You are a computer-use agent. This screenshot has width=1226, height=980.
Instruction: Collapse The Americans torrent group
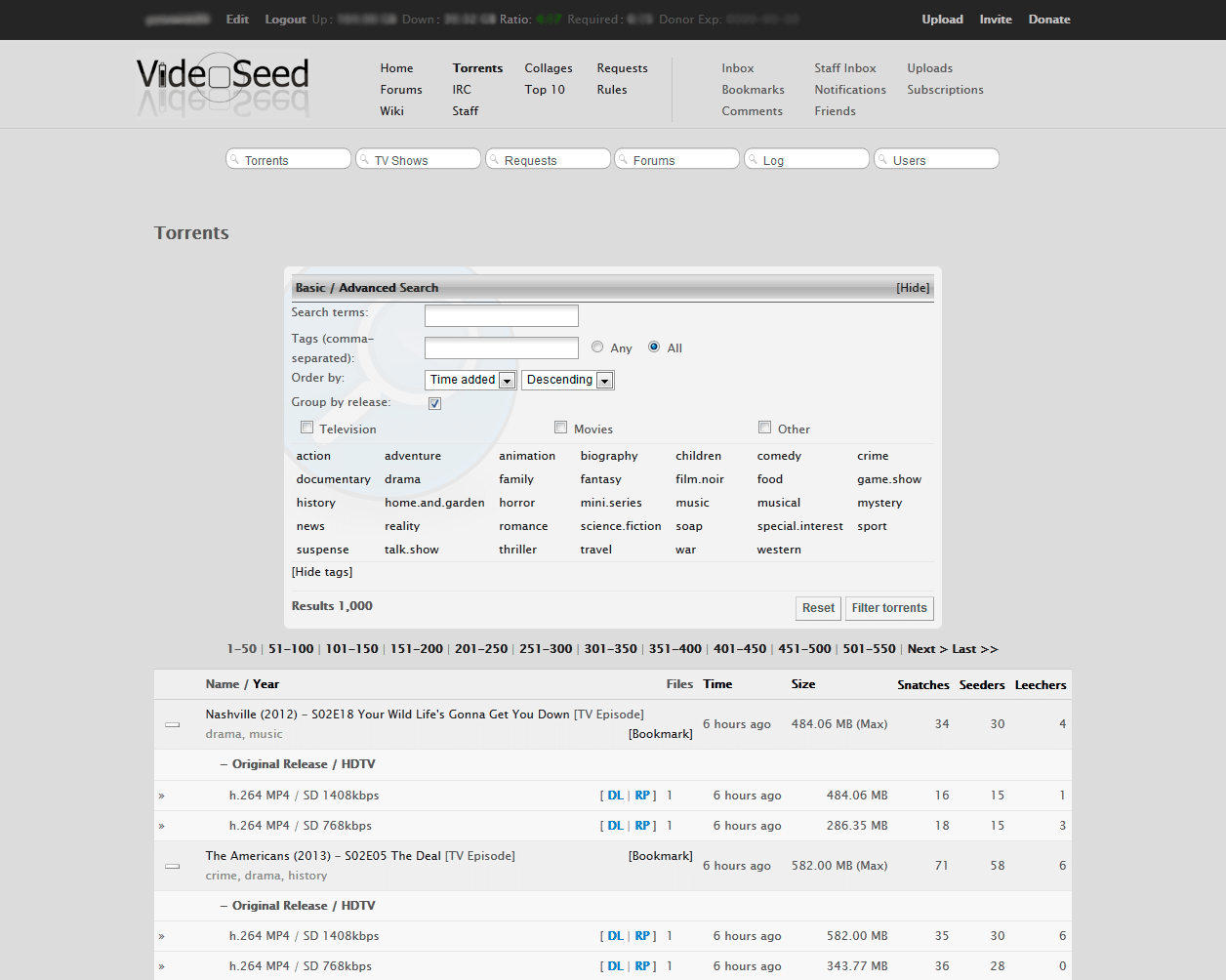click(x=173, y=866)
